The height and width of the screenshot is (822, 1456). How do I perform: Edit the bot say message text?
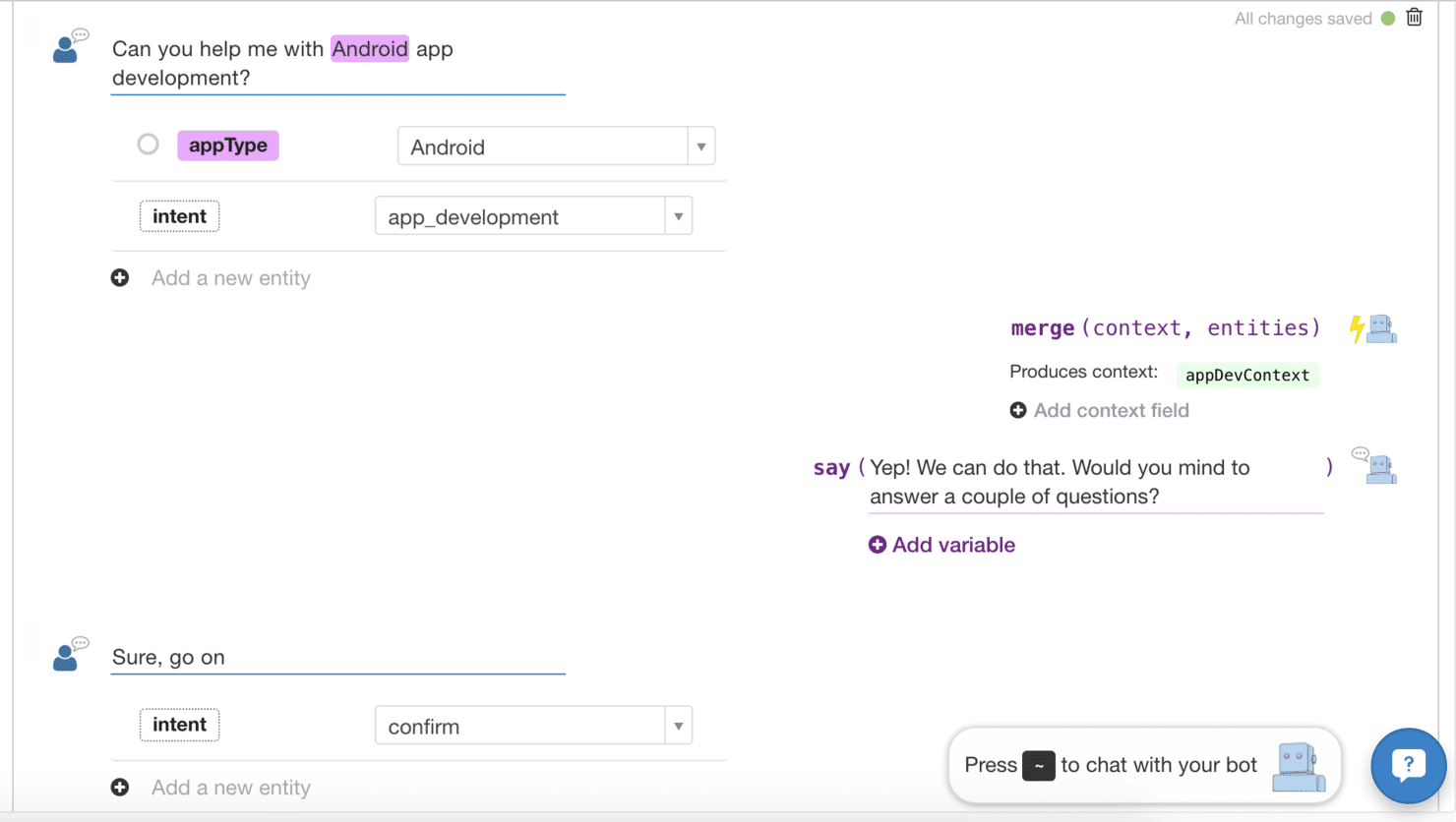point(1059,482)
